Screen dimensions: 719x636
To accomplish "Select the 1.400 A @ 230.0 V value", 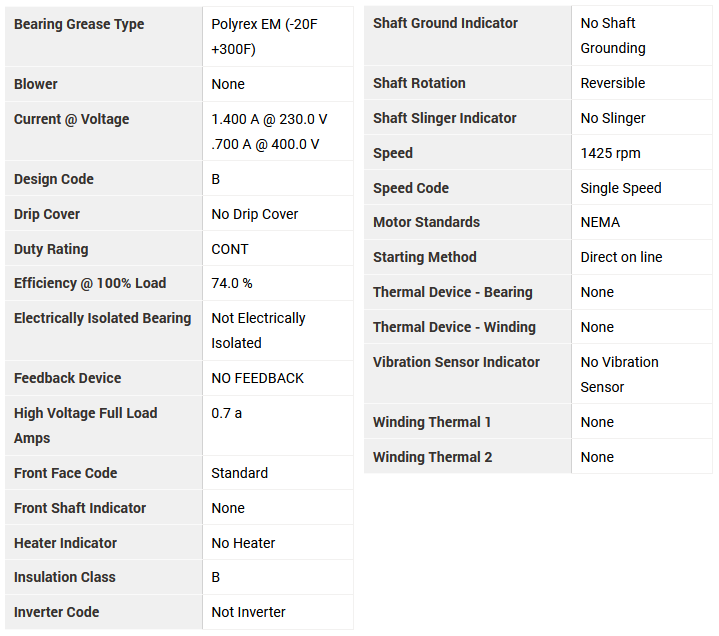I will point(269,119).
